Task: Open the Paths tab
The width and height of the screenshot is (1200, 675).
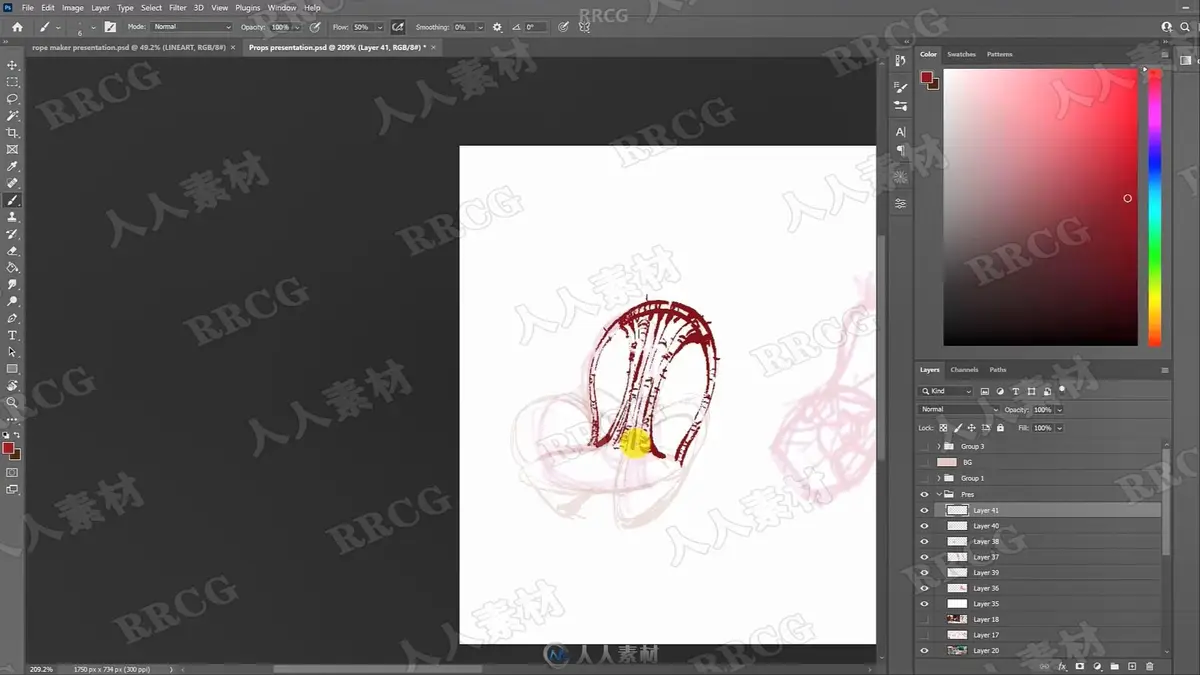Action: pos(998,370)
